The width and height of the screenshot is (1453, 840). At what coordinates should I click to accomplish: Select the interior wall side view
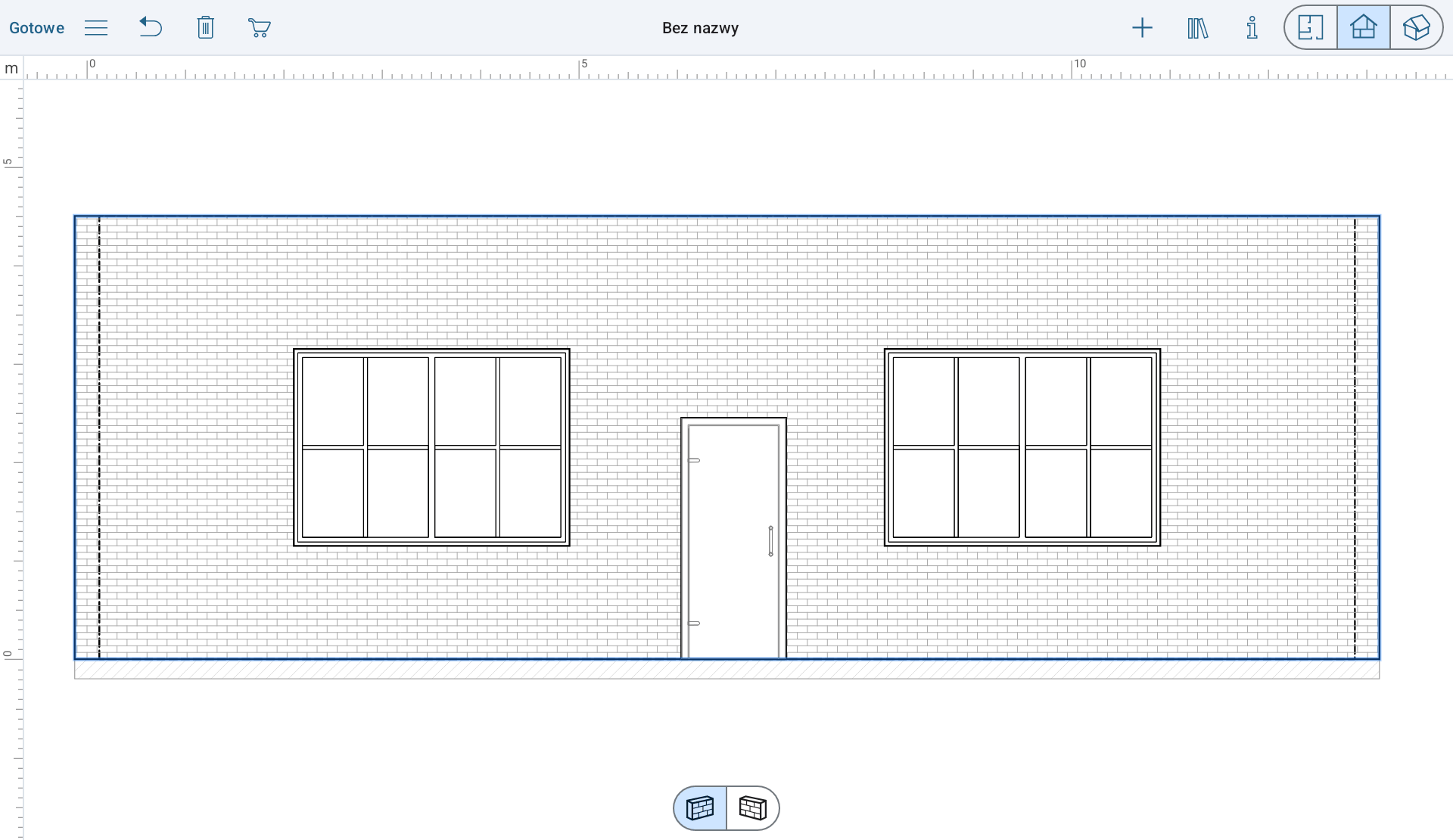pos(753,808)
